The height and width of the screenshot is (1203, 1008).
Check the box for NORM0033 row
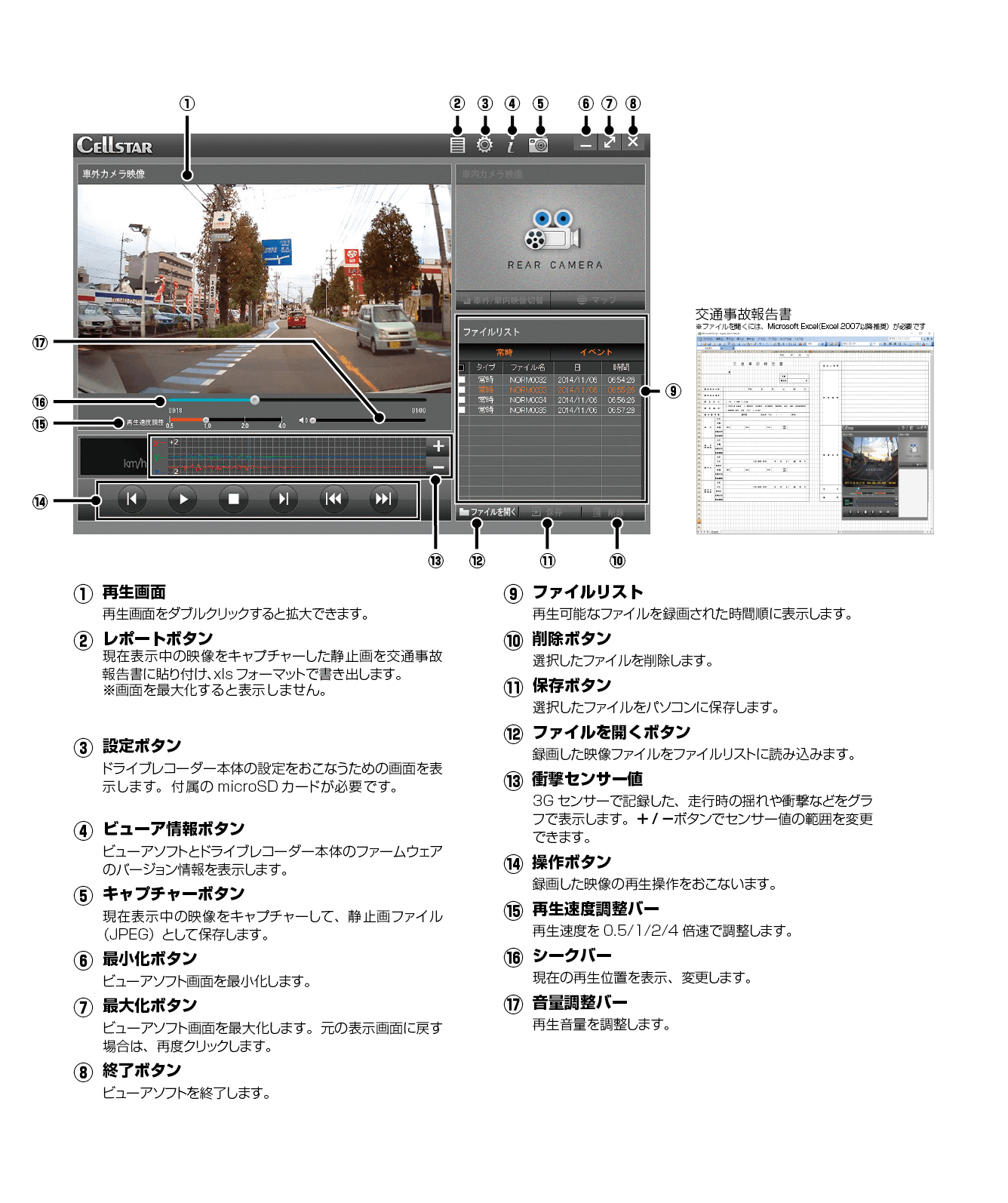[x=462, y=390]
